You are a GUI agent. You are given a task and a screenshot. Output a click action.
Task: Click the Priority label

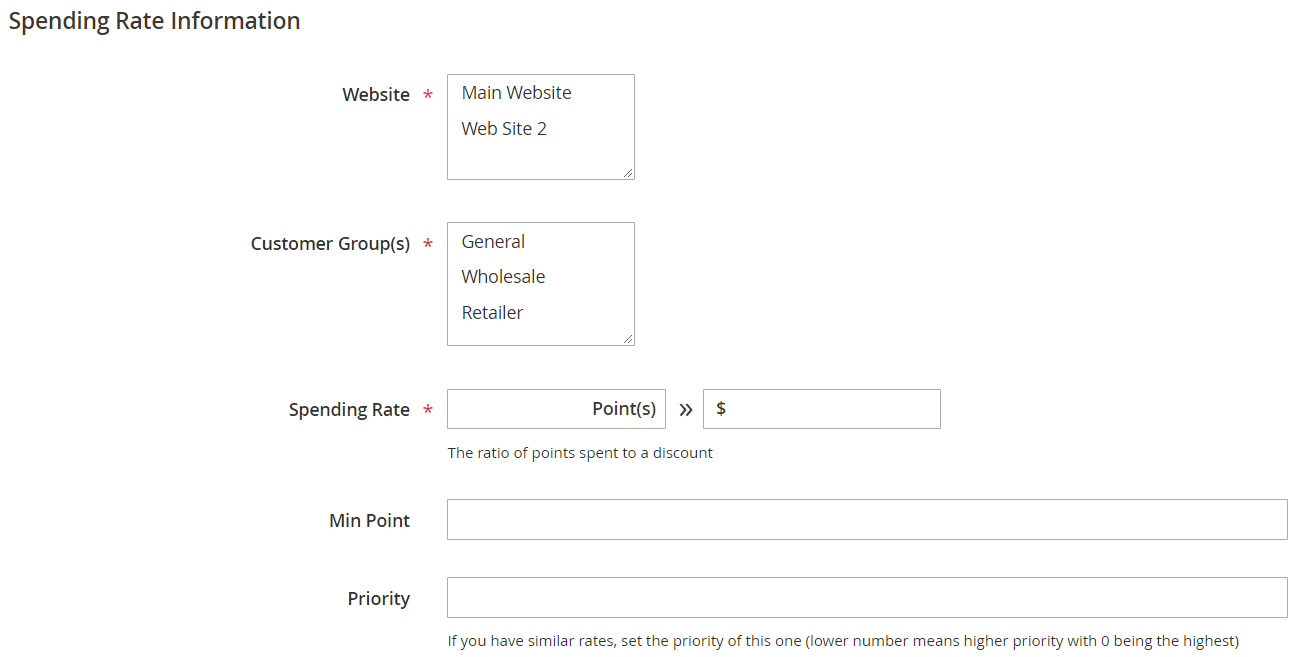378,599
